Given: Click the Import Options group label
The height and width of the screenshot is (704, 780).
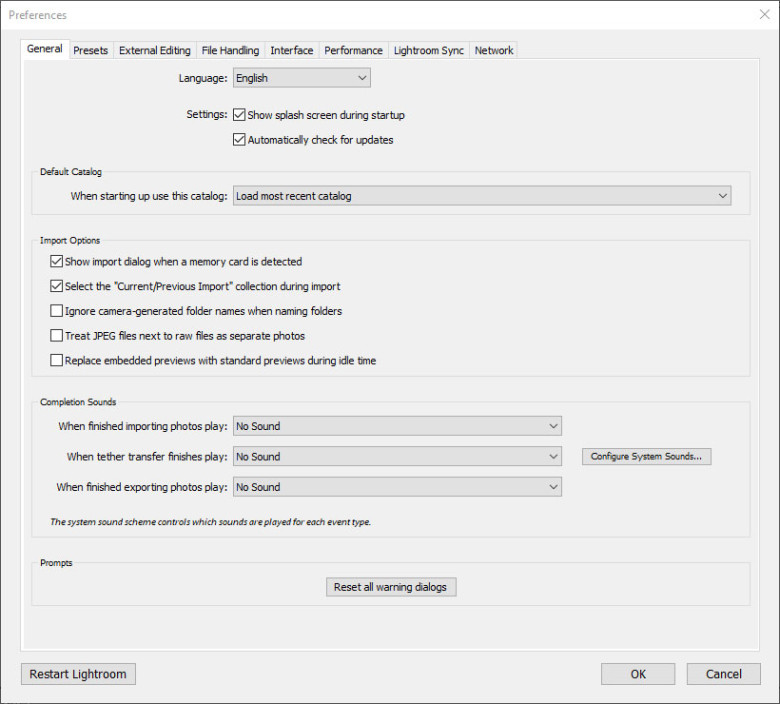Looking at the screenshot, I should (x=70, y=240).
